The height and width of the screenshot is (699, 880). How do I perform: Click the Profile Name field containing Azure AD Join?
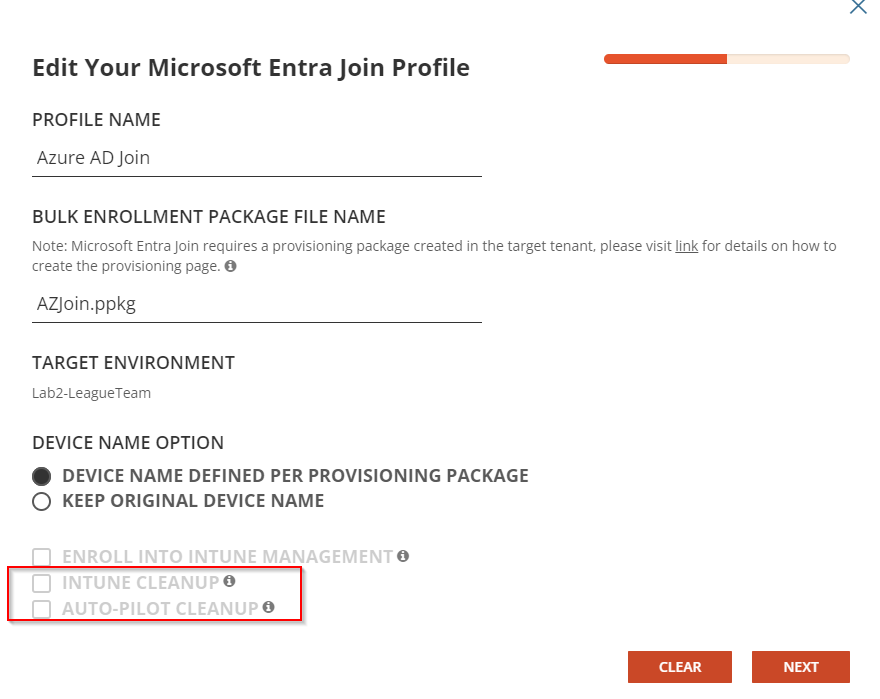pyautogui.click(x=257, y=158)
